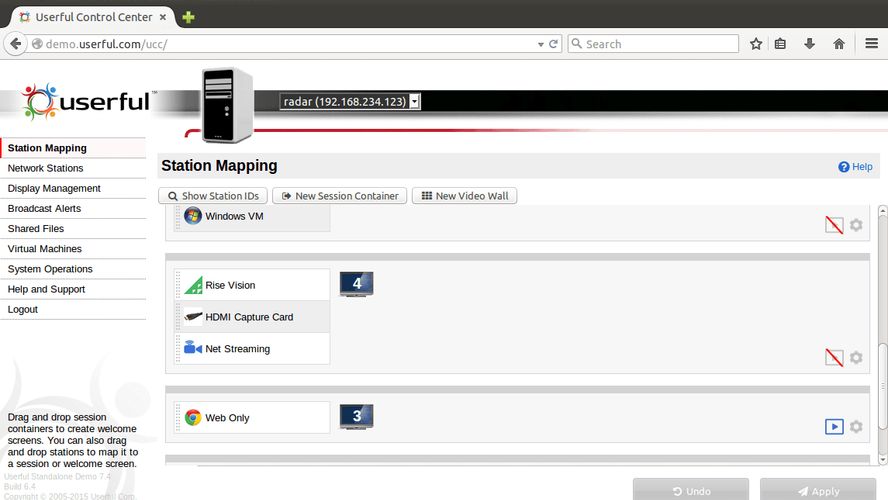Click the magnifier icon in Show Station IDs
This screenshot has width=888, height=500.
pos(173,196)
